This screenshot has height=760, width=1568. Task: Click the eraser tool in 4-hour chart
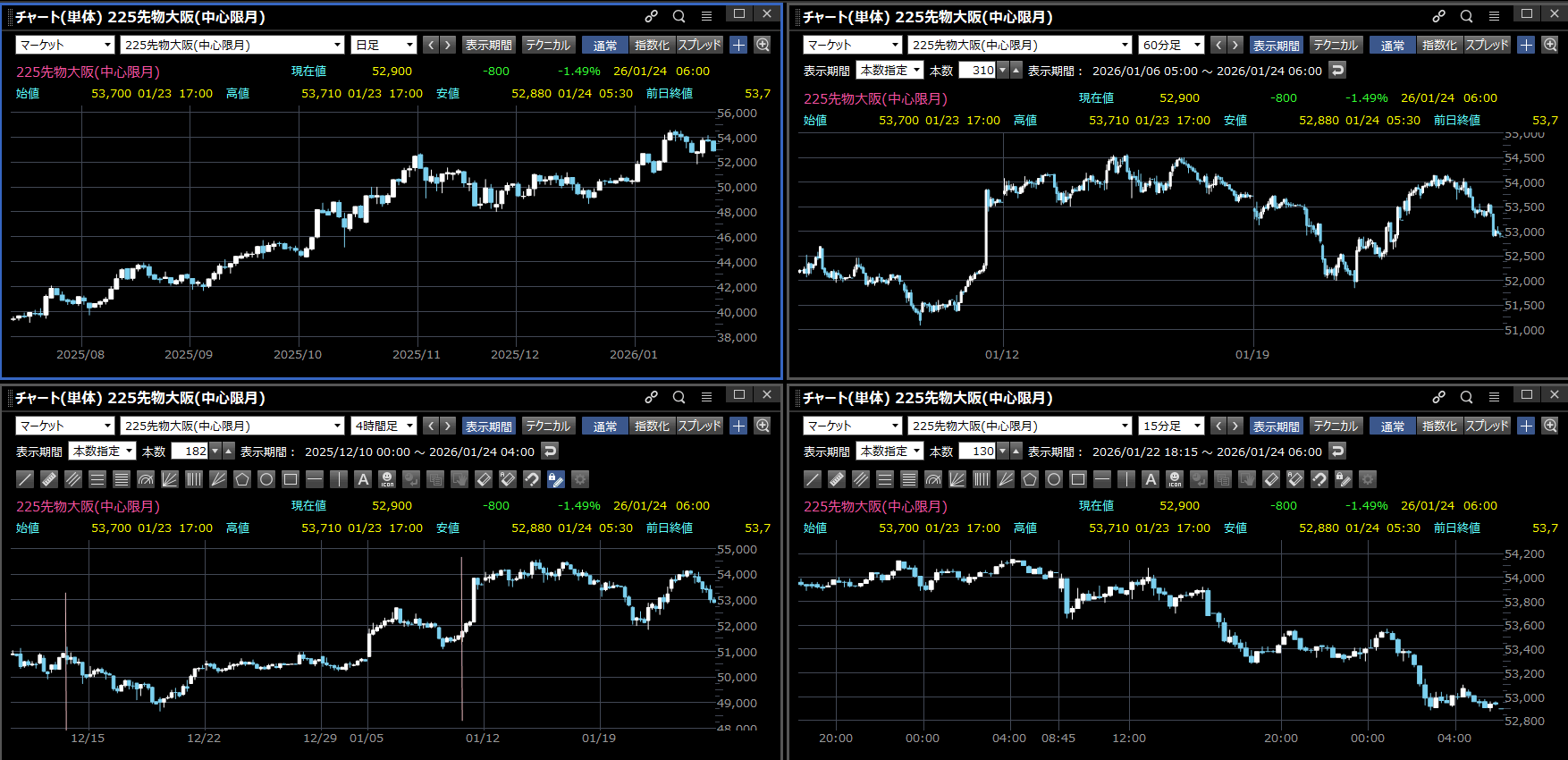pyautogui.click(x=484, y=479)
